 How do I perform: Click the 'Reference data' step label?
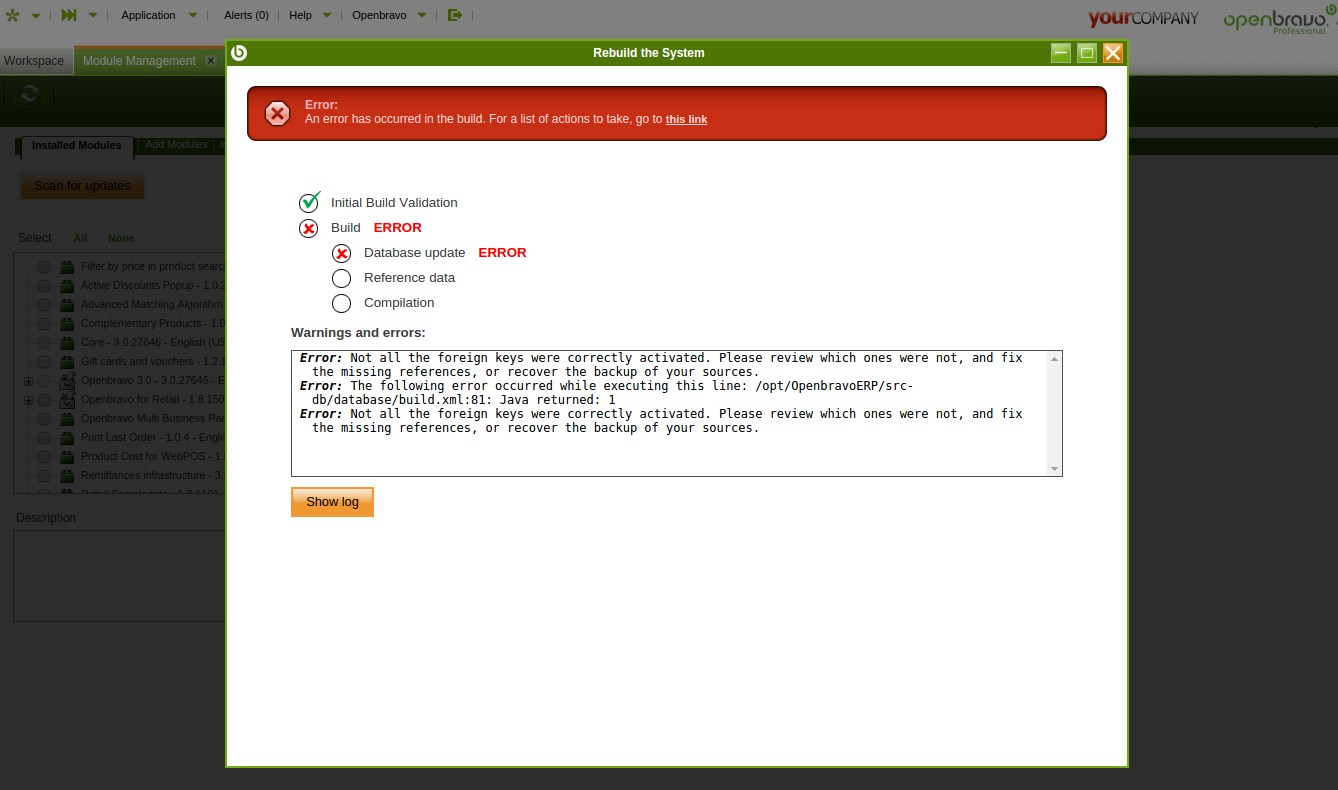409,278
